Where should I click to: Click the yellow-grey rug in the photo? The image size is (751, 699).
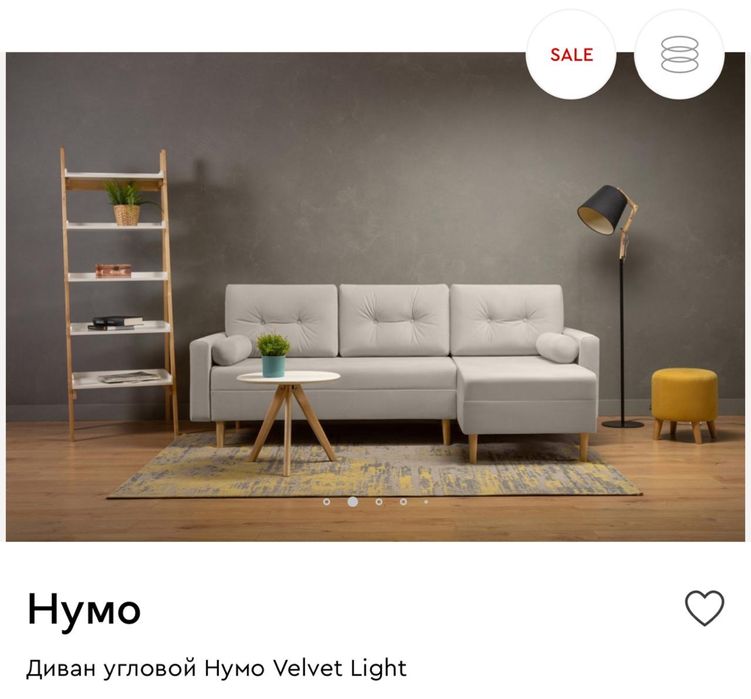coord(374,470)
